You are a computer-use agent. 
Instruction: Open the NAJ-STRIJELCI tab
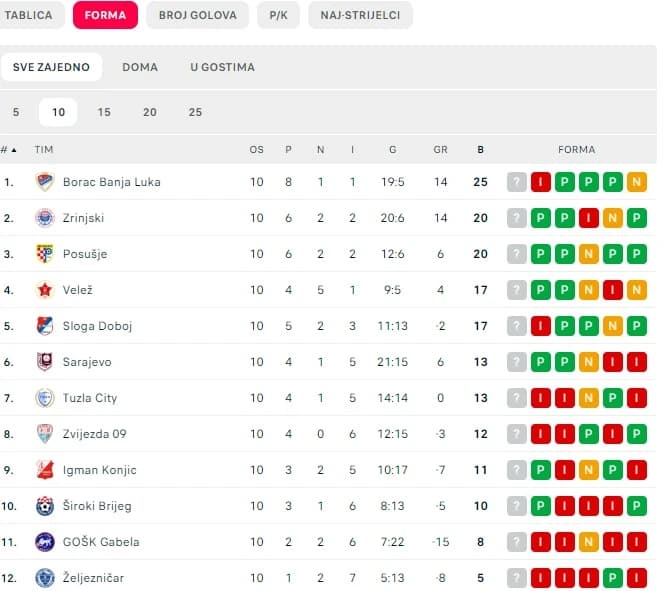(360, 15)
